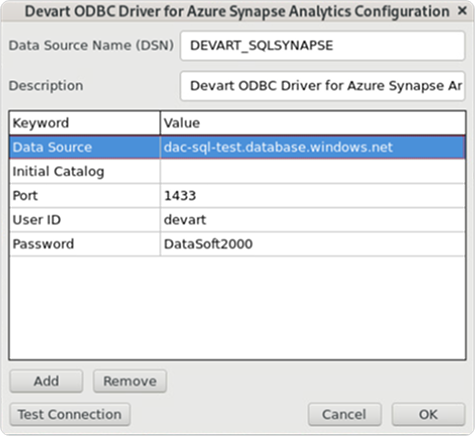Image resolution: width=475 pixels, height=436 pixels.
Task: Close the configuration dialog with X
Action: point(462,11)
